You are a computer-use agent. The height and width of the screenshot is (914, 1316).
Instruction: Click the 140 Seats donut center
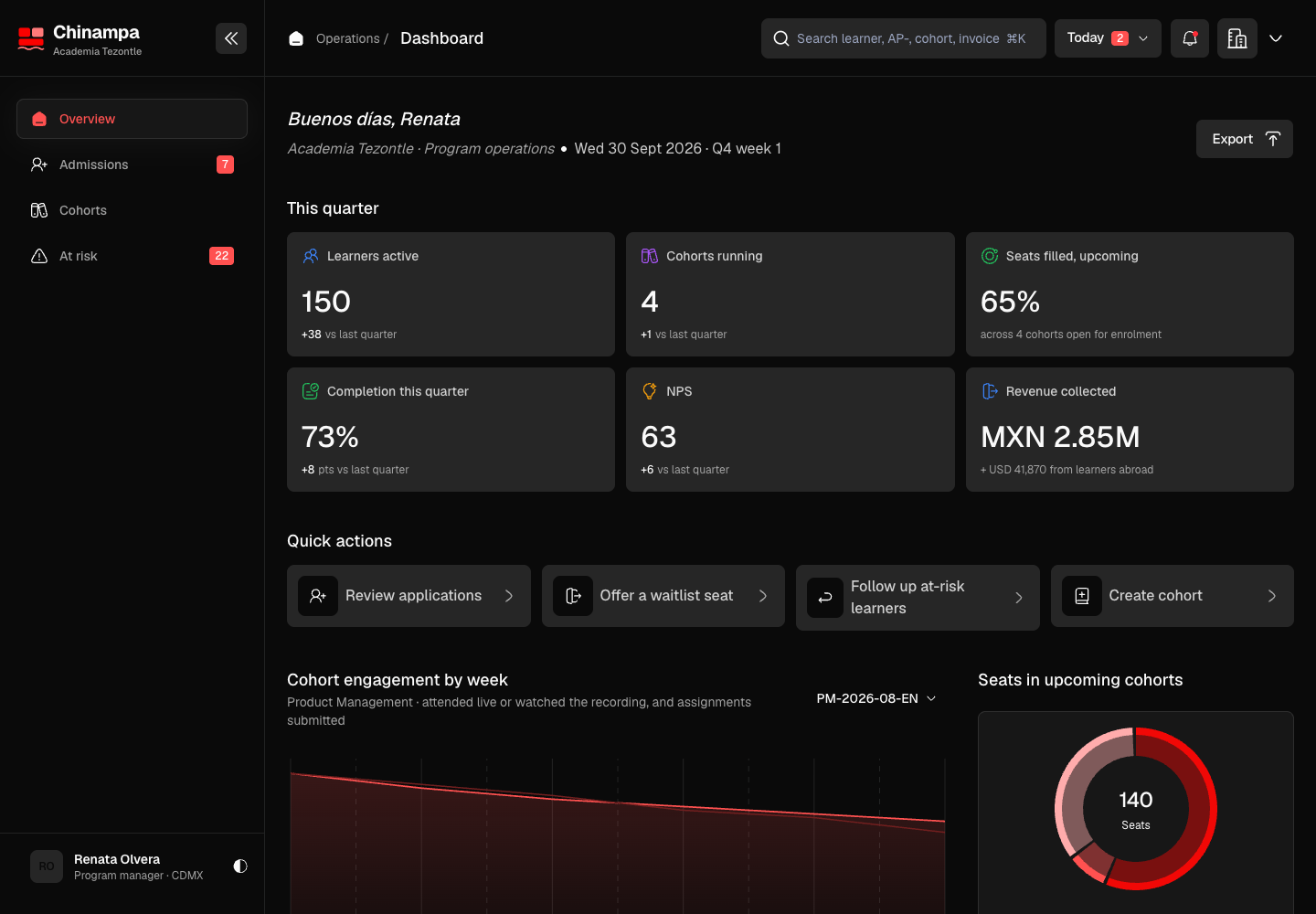[1136, 810]
